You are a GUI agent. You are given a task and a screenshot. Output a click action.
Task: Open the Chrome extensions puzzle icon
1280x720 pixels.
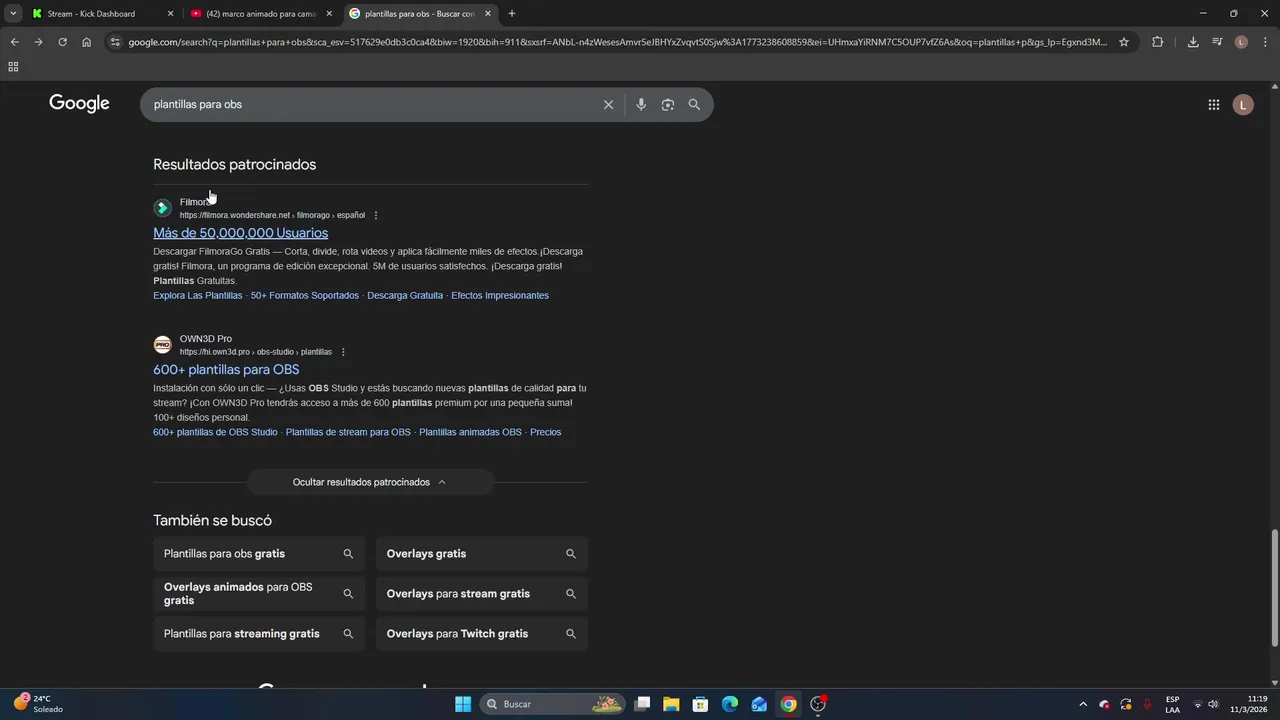tap(1158, 42)
